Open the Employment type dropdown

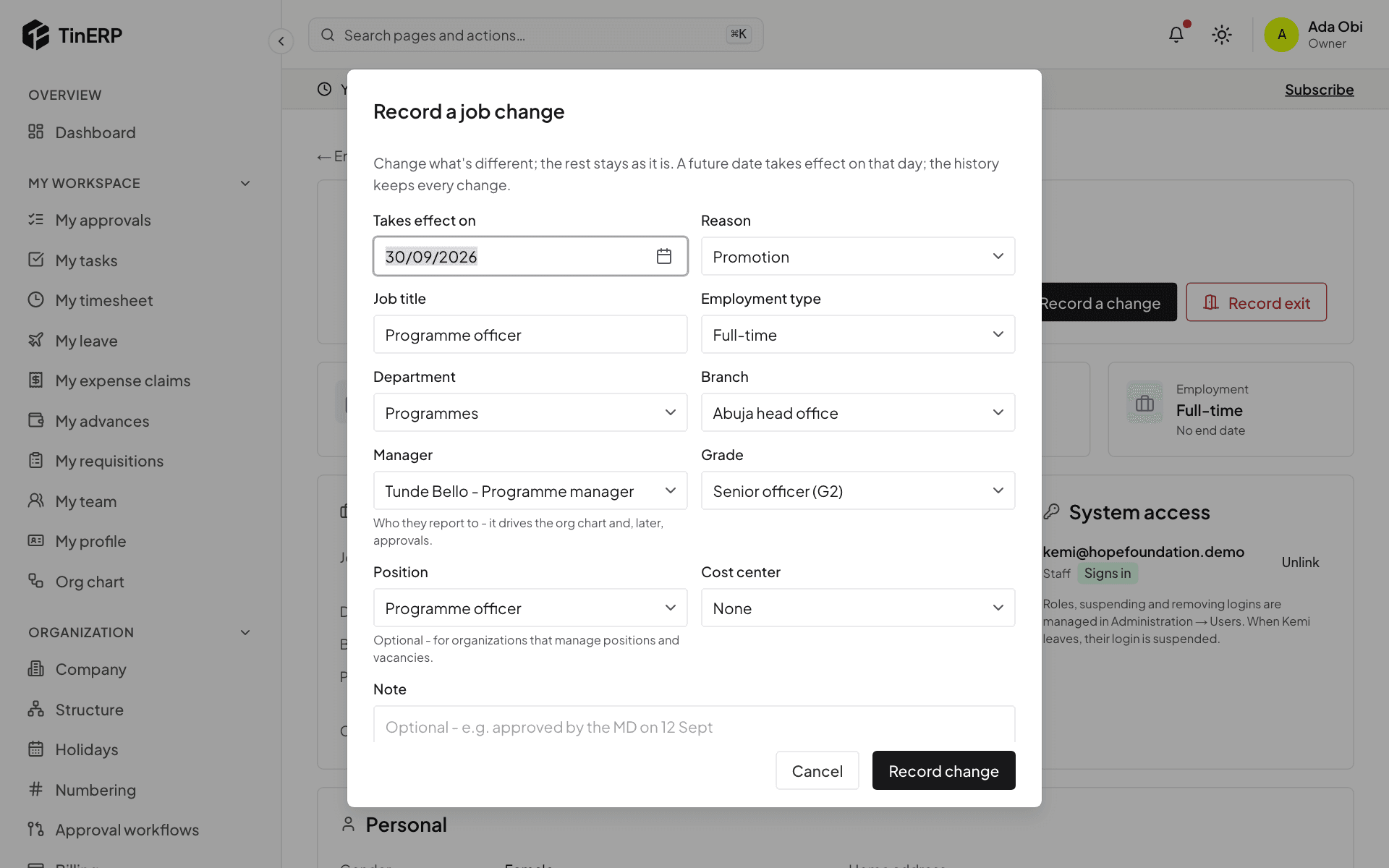pos(858,334)
